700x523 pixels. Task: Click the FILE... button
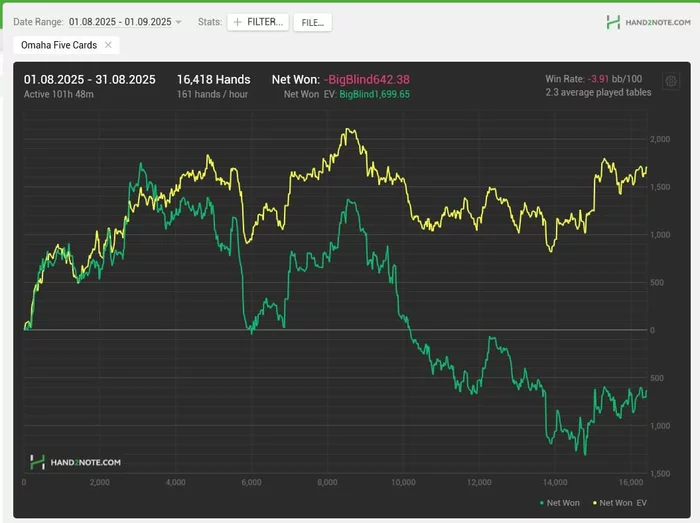311,22
